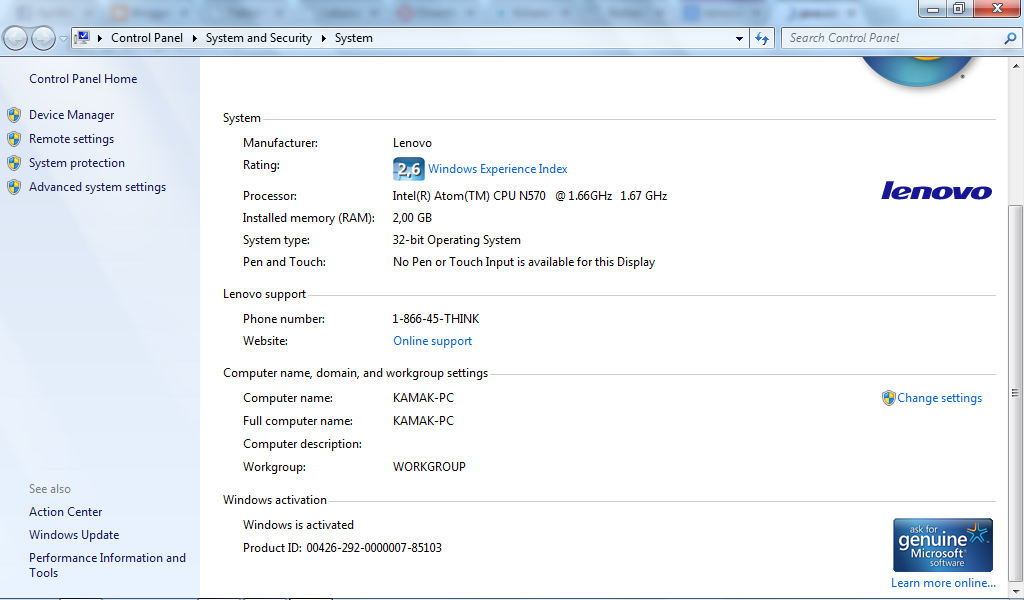The image size is (1024, 600).
Task: Click the Windows is activated text
Action: pyautogui.click(x=298, y=525)
